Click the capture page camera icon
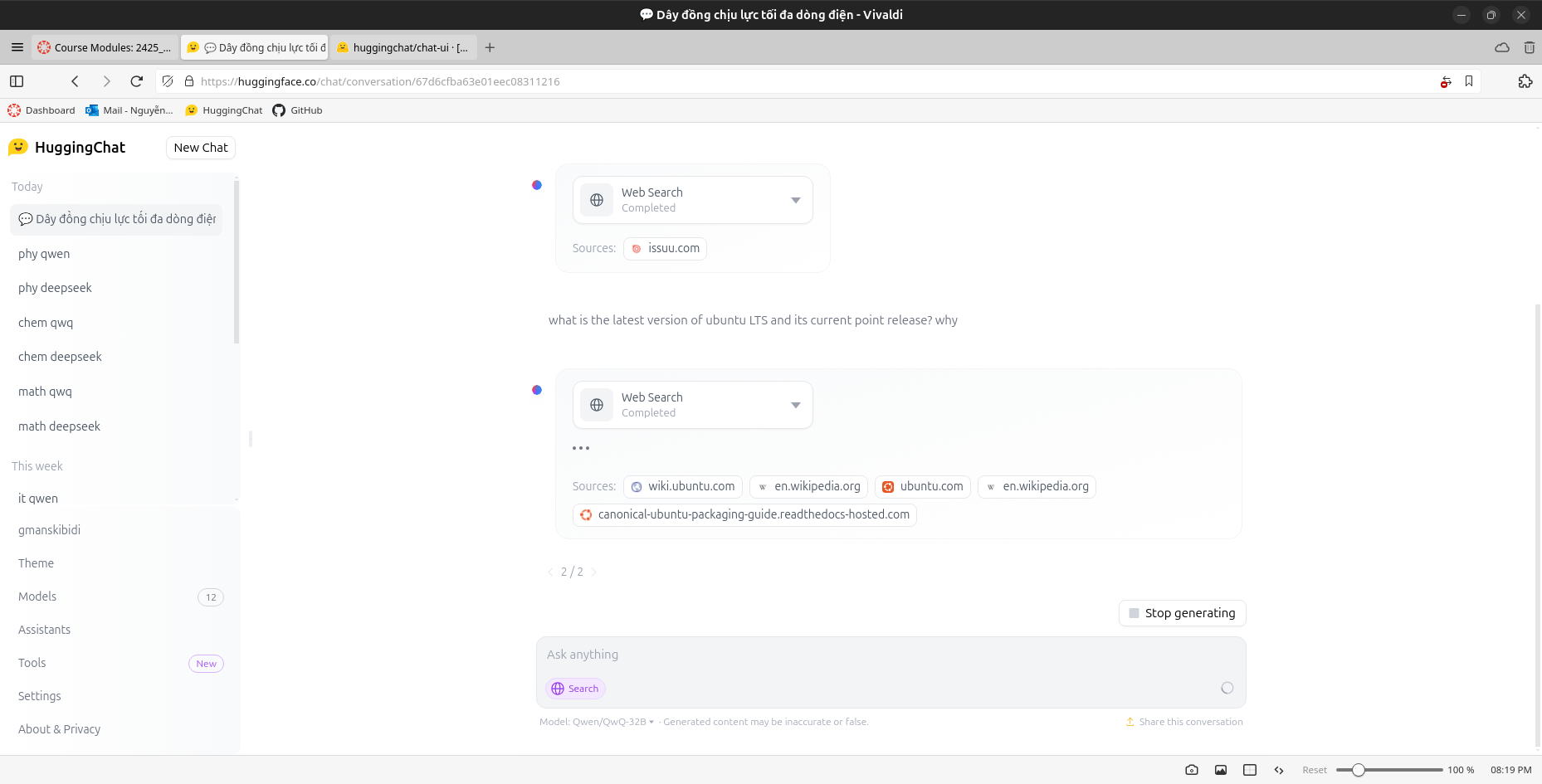This screenshot has width=1542, height=784. click(x=1192, y=770)
